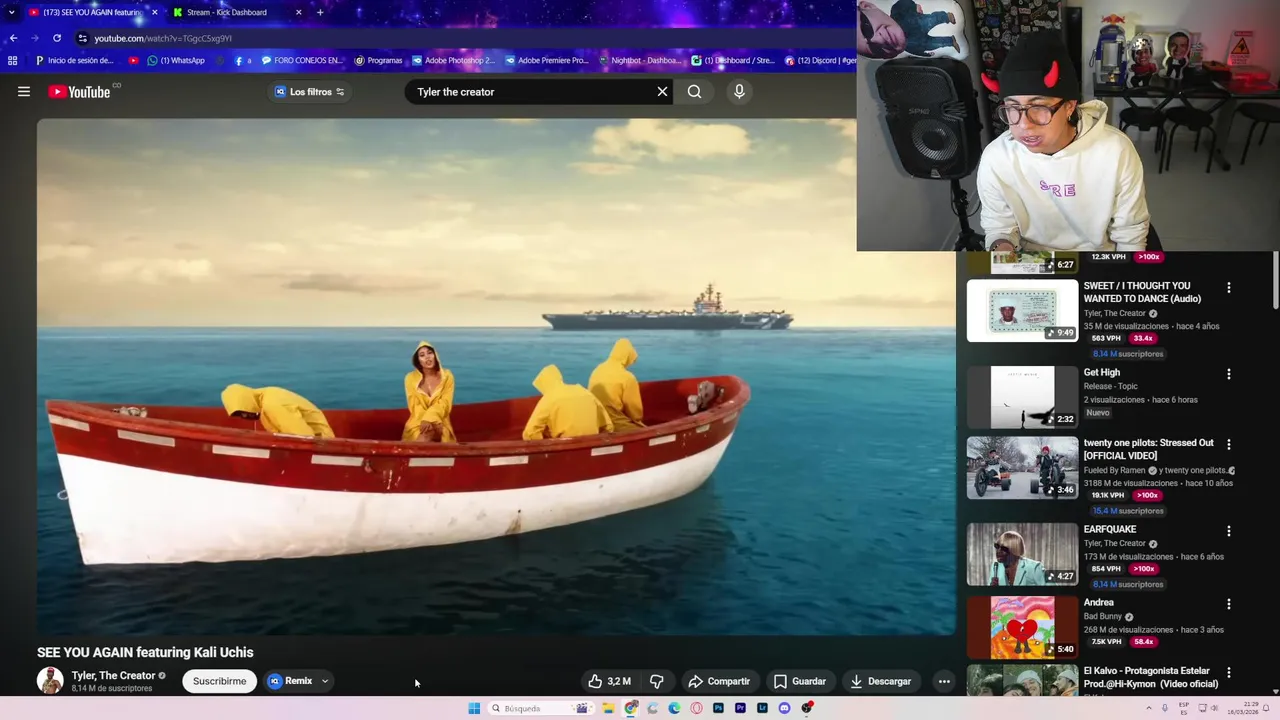This screenshot has width=1280, height=720.
Task: Open the three-dot more actions menu under video
Action: click(944, 681)
